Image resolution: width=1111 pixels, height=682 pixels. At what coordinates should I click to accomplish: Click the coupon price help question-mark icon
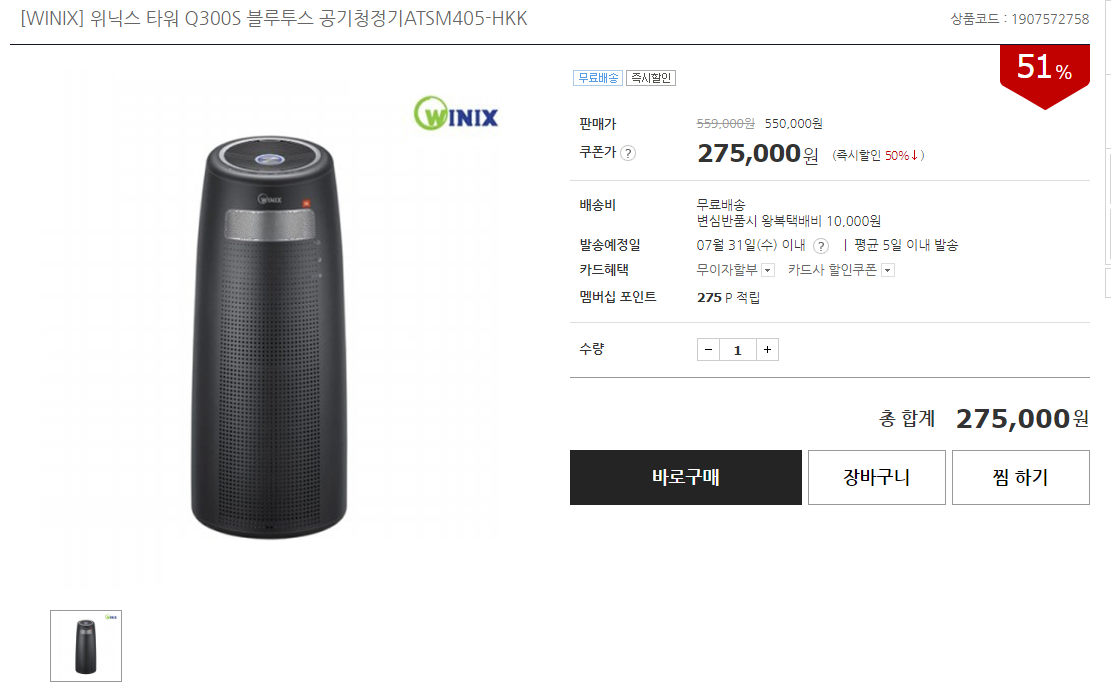(x=628, y=153)
